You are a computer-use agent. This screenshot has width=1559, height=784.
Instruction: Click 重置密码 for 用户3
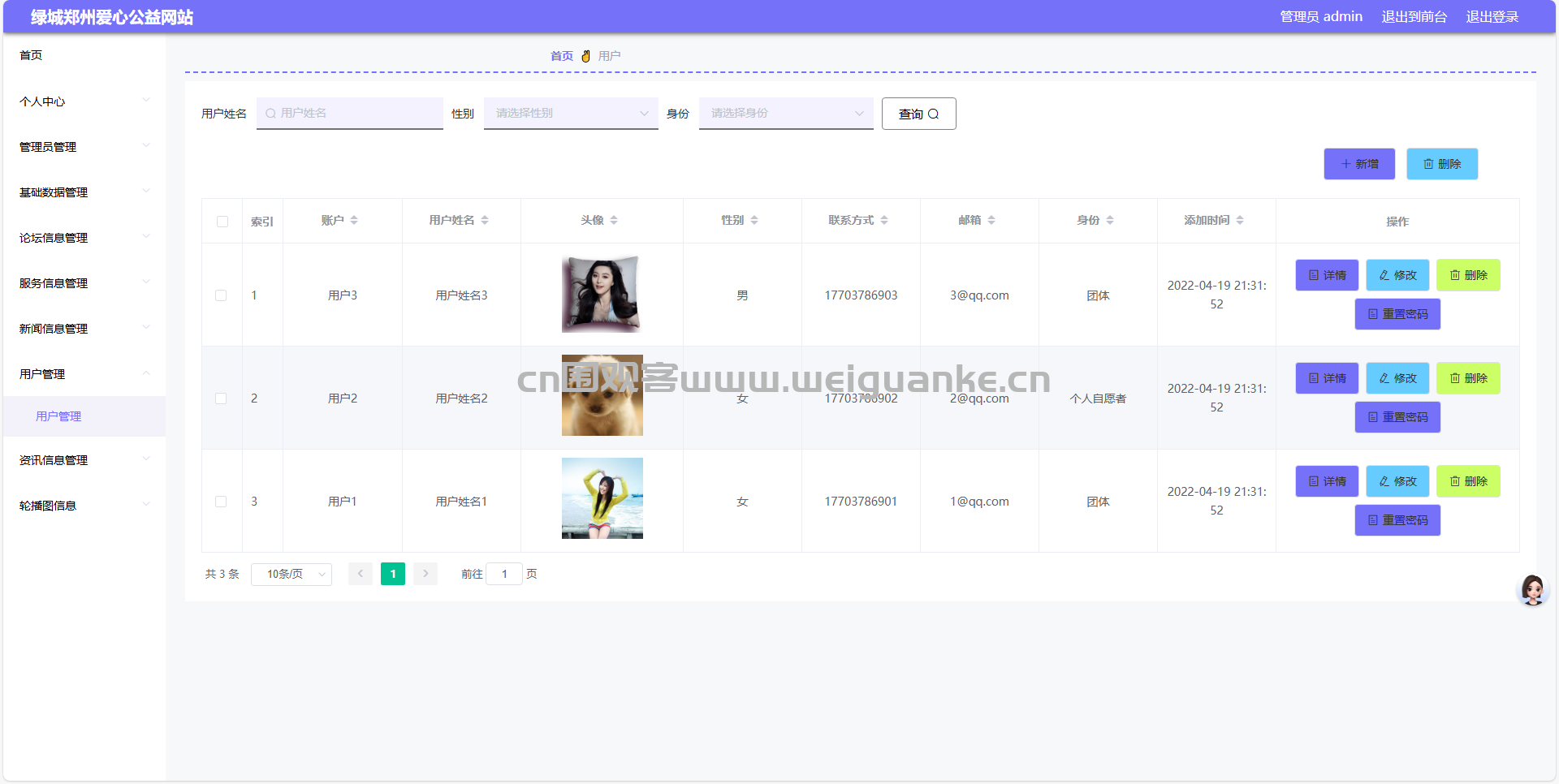point(1397,314)
